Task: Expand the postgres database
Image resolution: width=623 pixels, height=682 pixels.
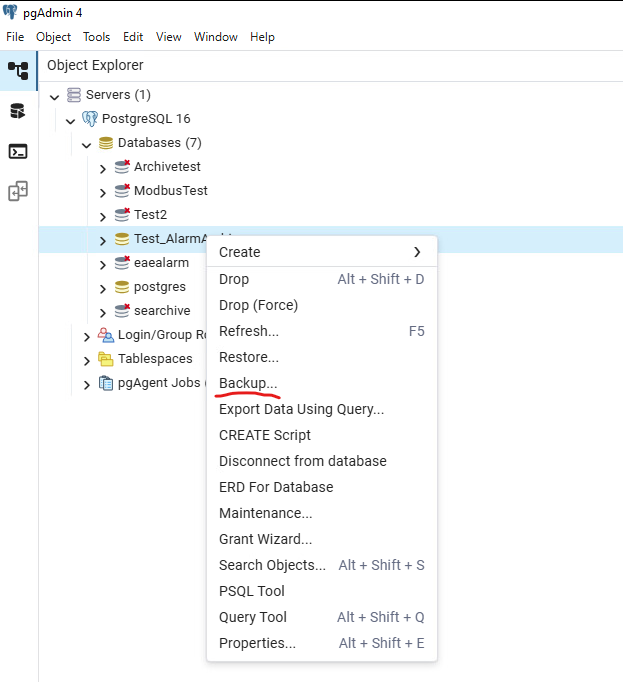Action: point(103,289)
